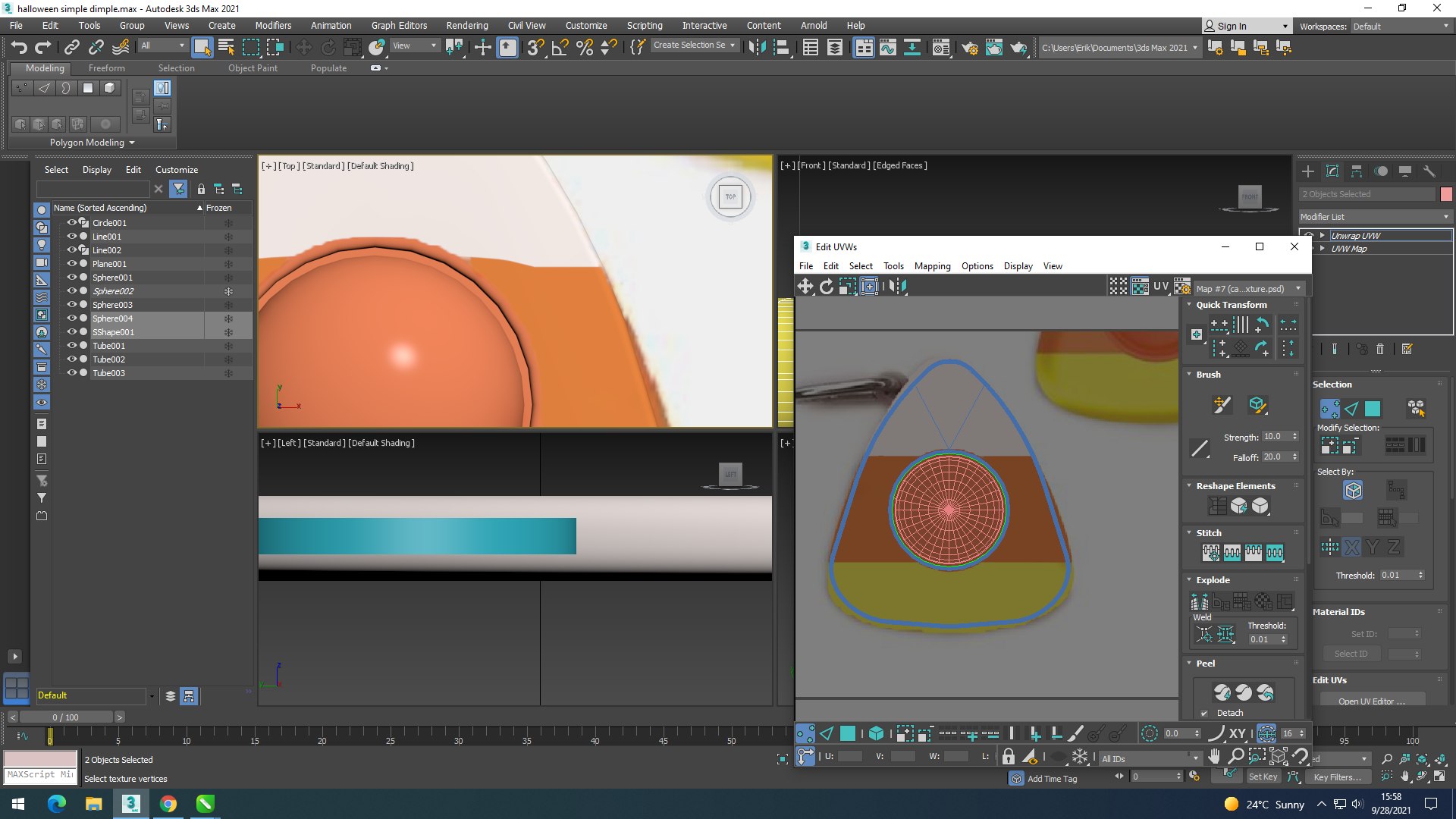Click the Redo arrow in main toolbar
Image resolution: width=1456 pixels, height=819 pixels.
click(43, 47)
